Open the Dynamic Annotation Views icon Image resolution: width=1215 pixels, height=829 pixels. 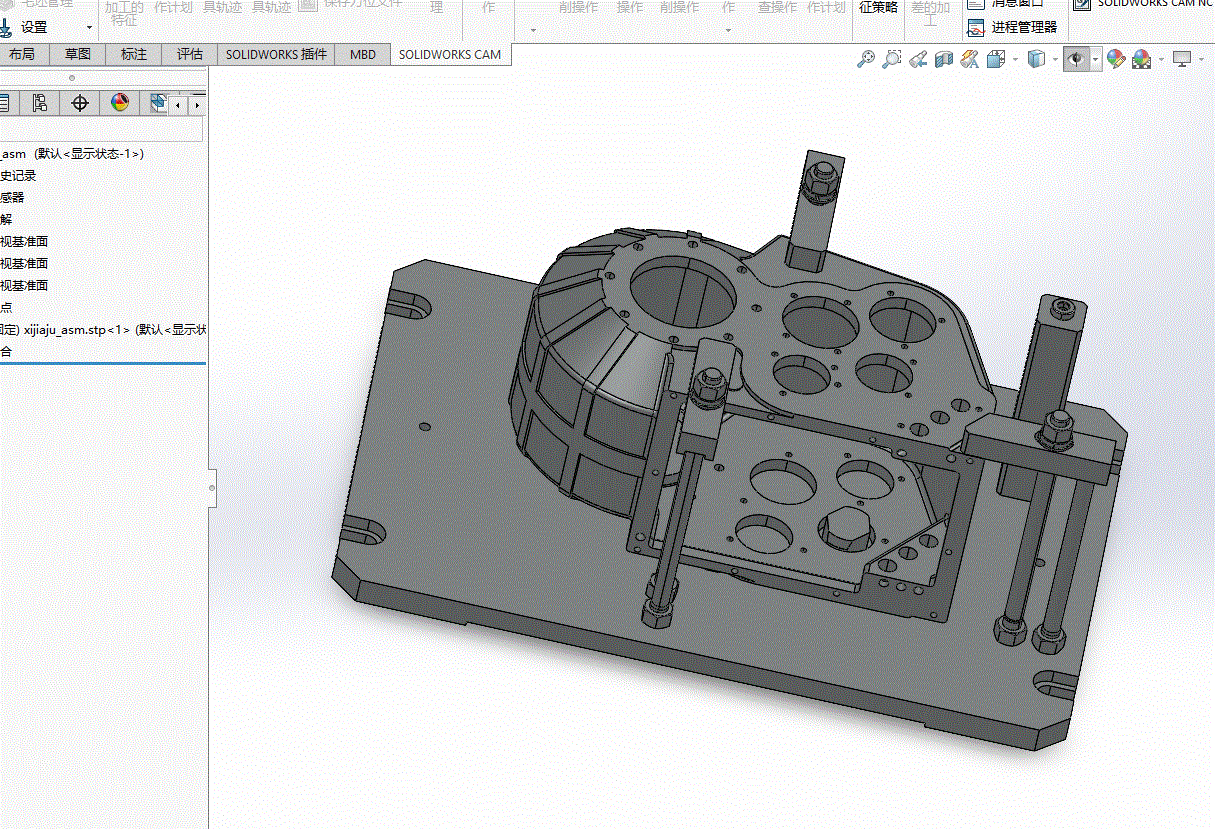pyautogui.click(x=969, y=60)
